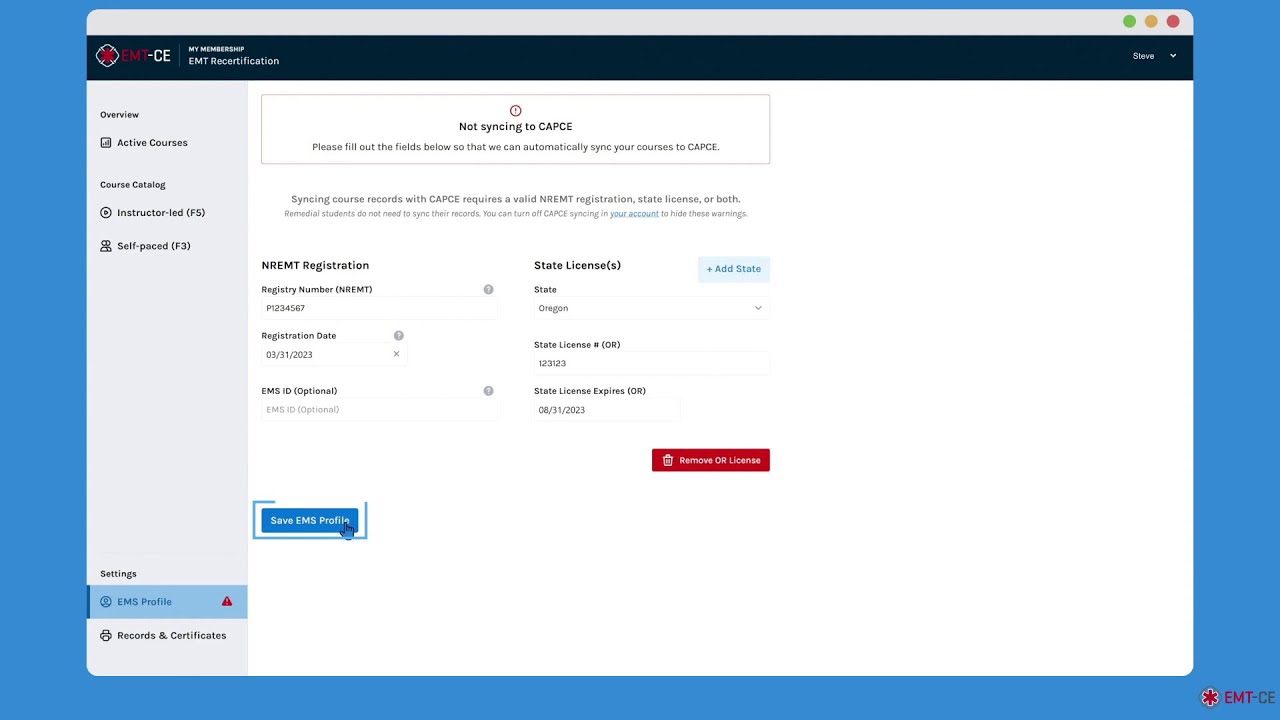This screenshot has width=1280, height=720.
Task: Click the EMT-CE logo in header
Action: point(133,56)
